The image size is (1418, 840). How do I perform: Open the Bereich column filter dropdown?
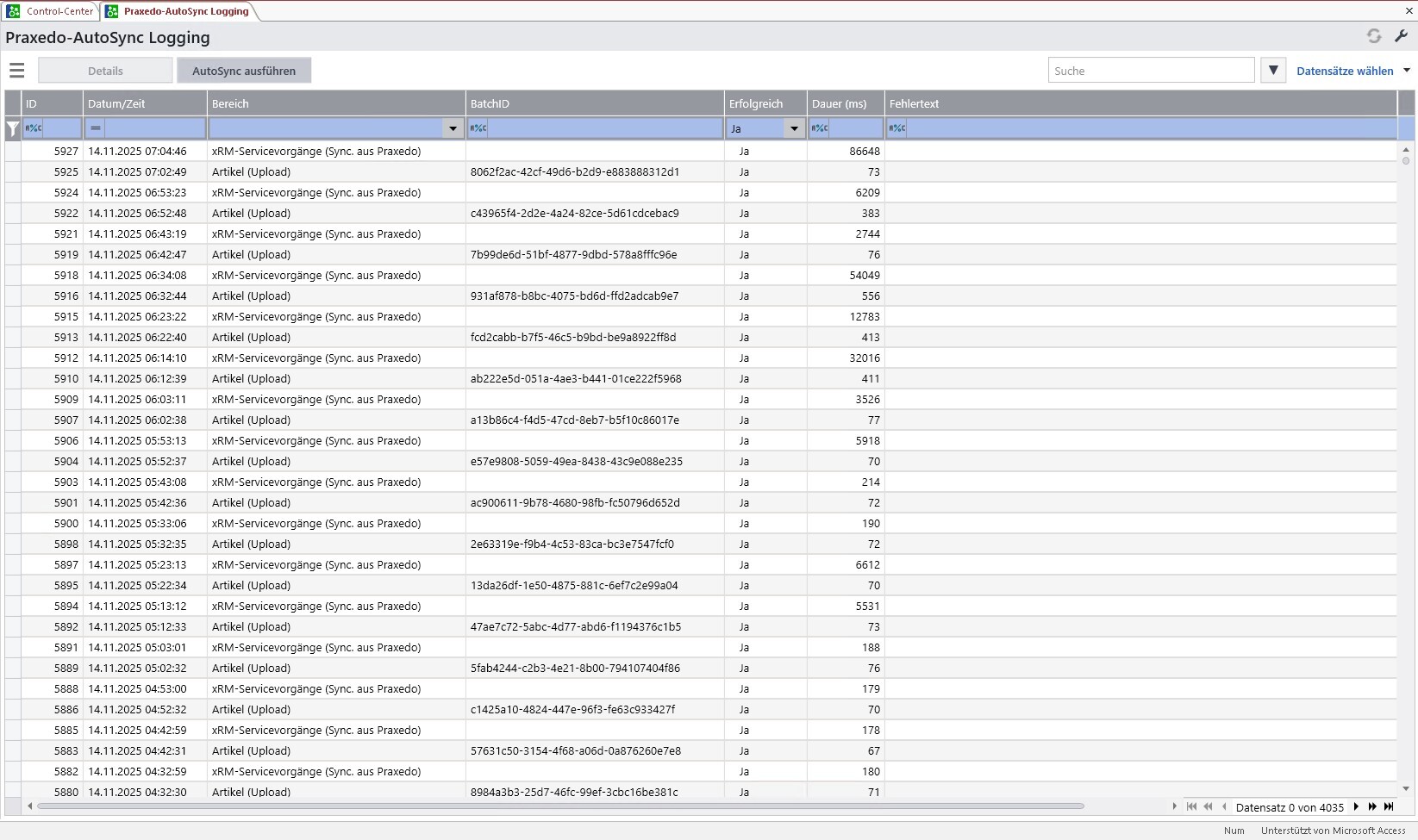click(453, 128)
